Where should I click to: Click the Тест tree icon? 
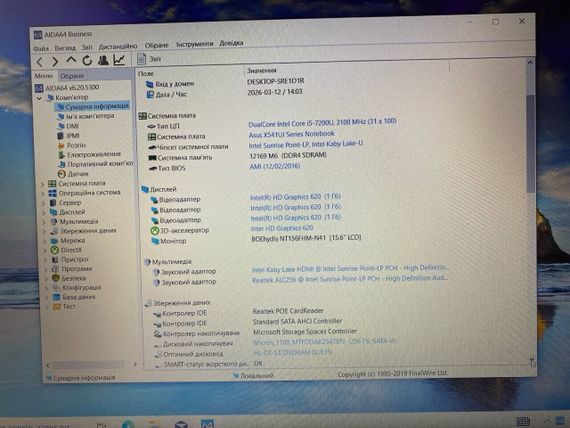coord(57,307)
